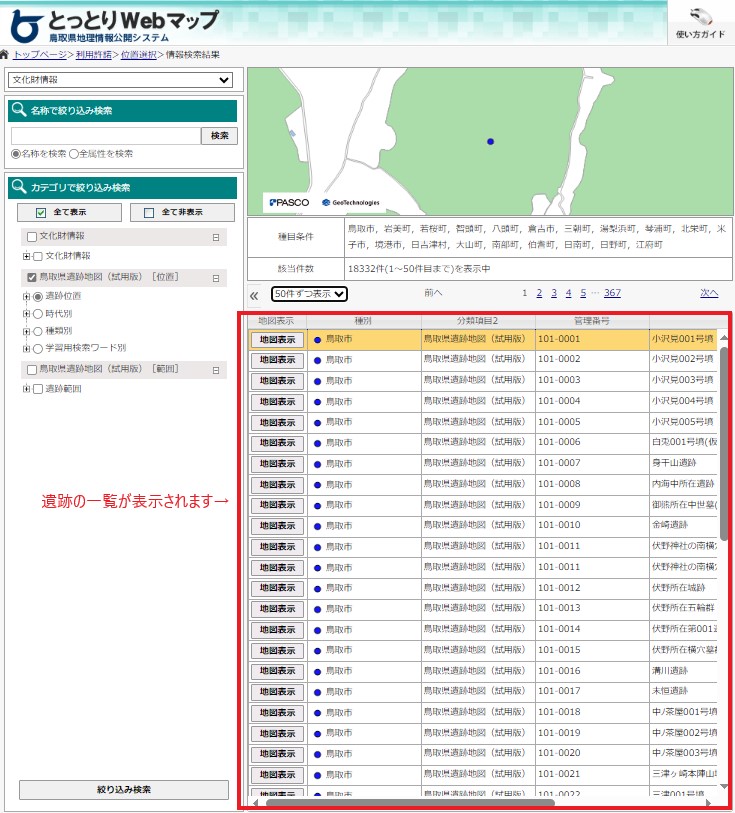The image size is (735, 813).
Task: Open the 50件ずつ表示 page size dropdown
Action: click(309, 294)
